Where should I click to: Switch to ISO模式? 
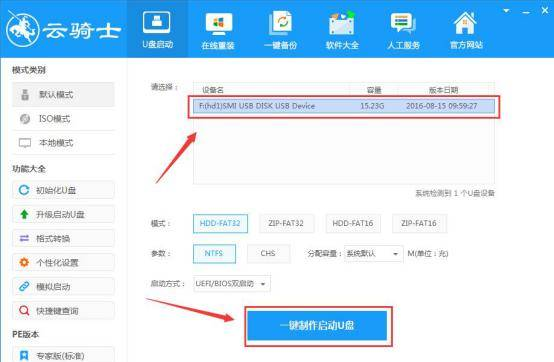point(64,119)
